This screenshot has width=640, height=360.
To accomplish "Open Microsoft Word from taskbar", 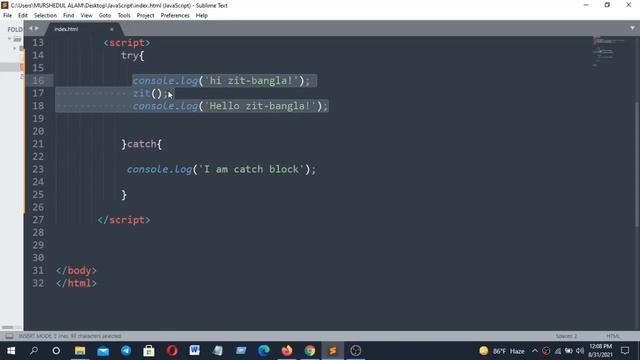I will click(x=195, y=351).
